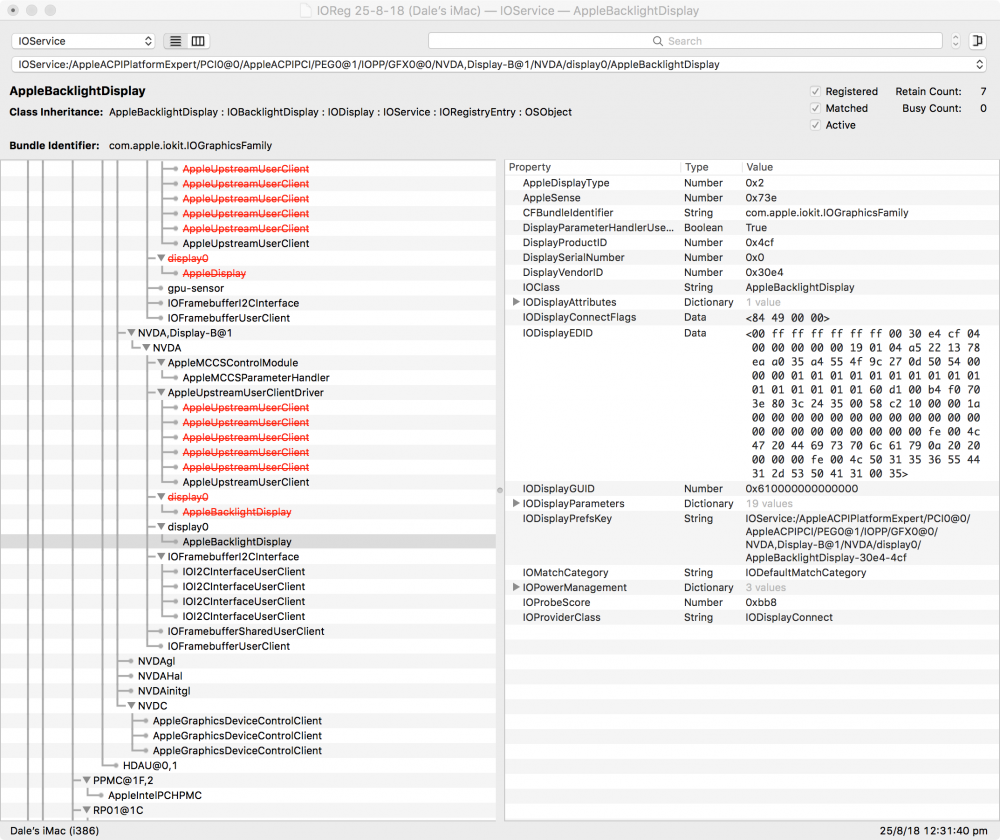Sort by the Type column header

[x=710, y=167]
